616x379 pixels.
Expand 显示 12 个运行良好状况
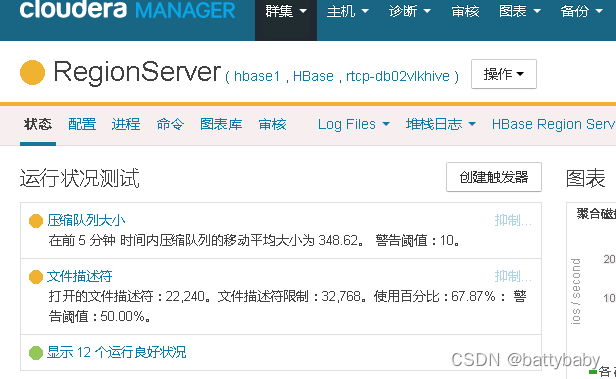point(116,352)
